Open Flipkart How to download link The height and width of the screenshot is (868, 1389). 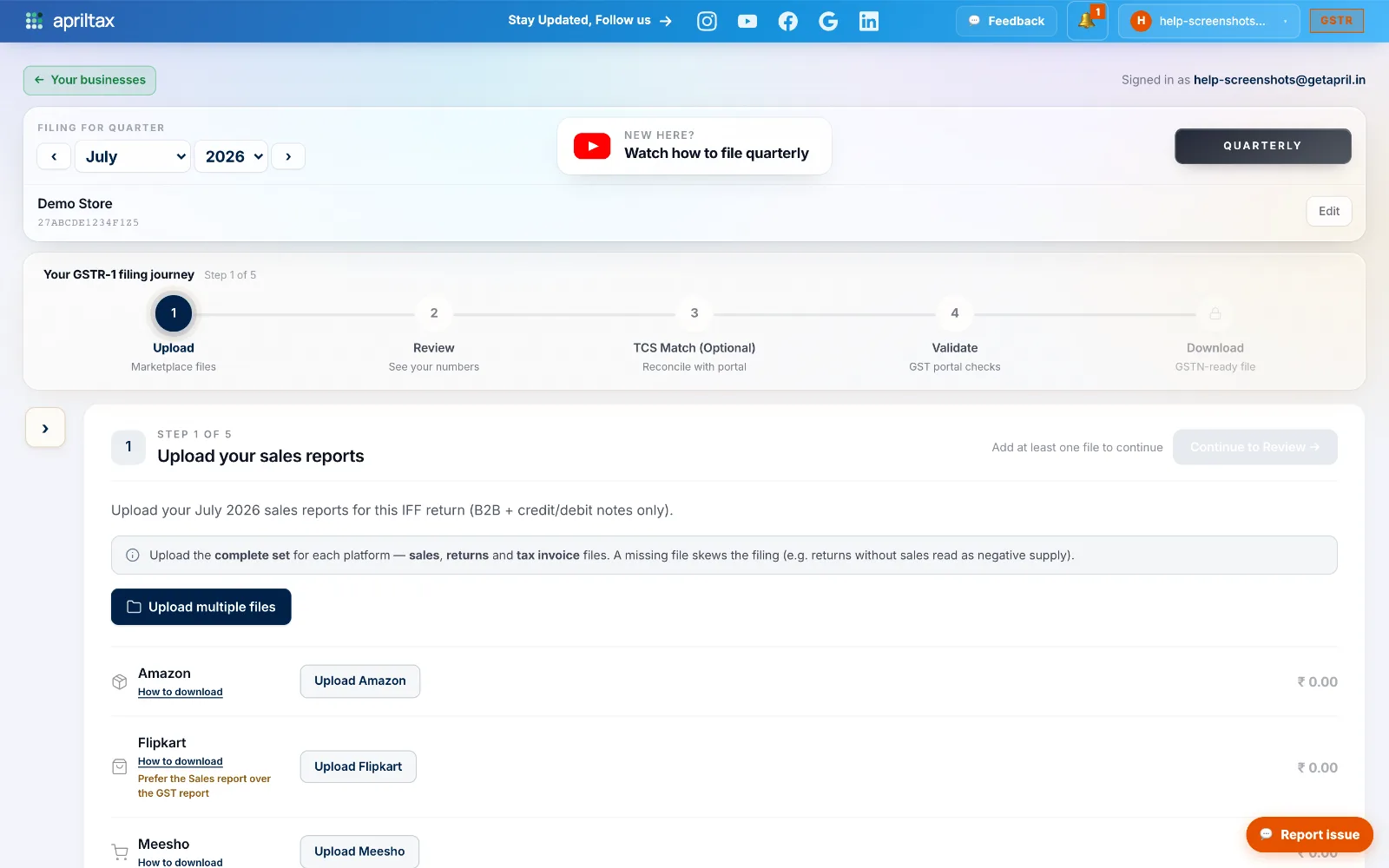click(x=181, y=761)
